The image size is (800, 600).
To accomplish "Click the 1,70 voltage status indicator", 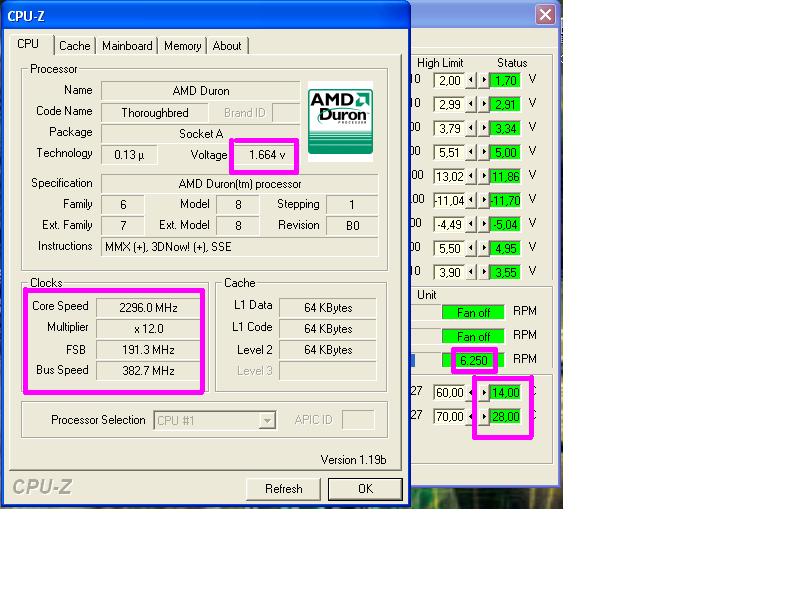I will click(x=505, y=81).
